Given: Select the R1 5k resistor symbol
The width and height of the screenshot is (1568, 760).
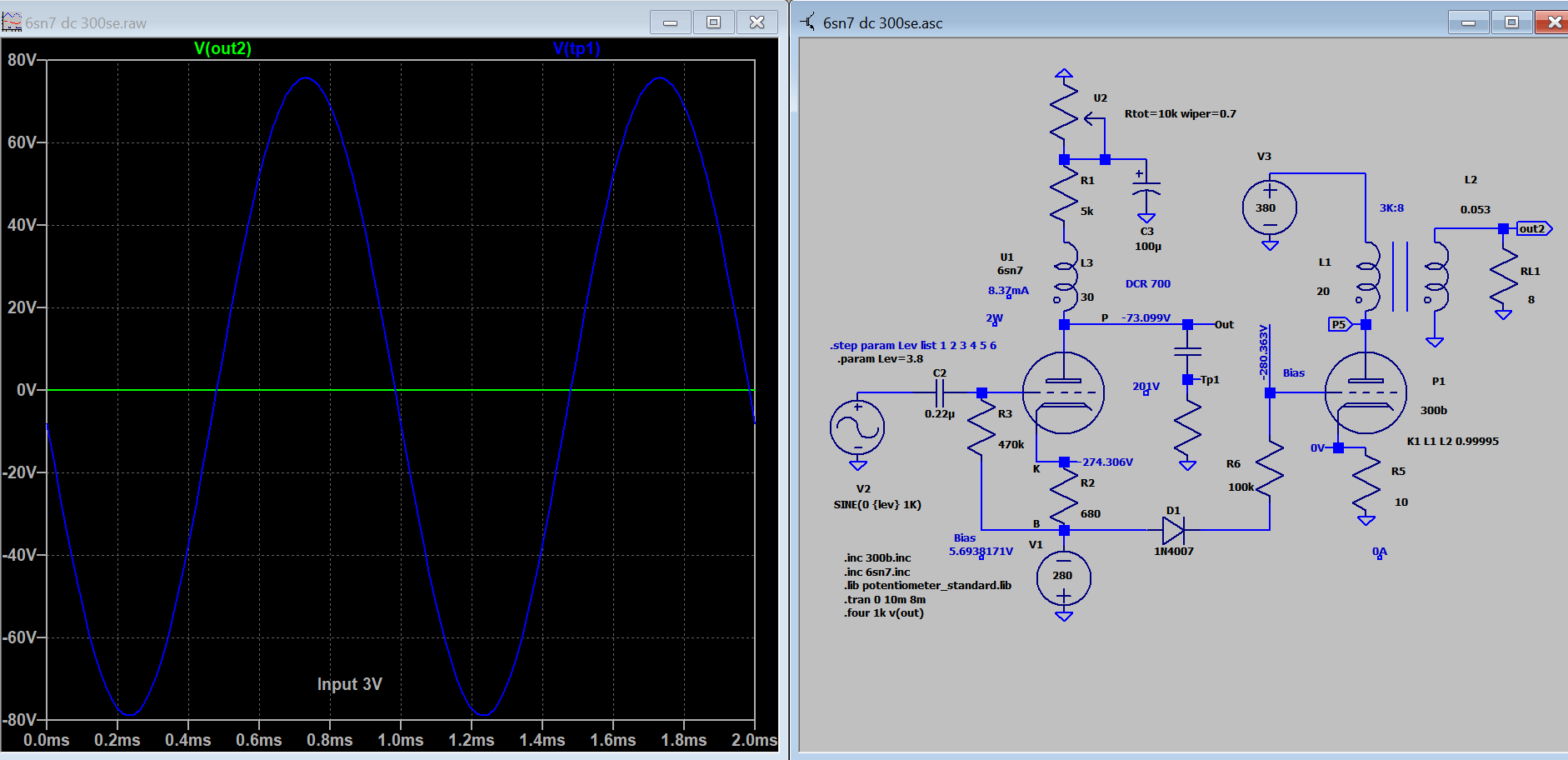Looking at the screenshot, I should click(1064, 196).
